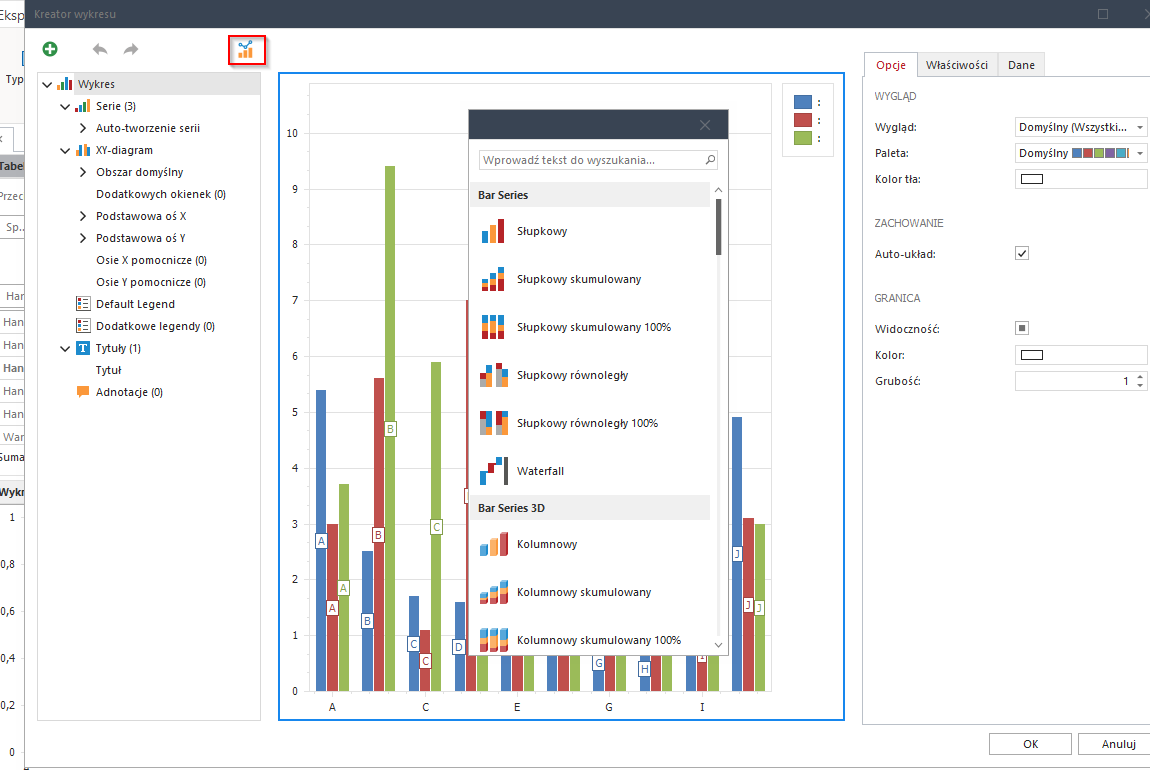Viewport: 1150px width, 770px height.
Task: Open the border Kolor swatch
Action: coord(1080,355)
